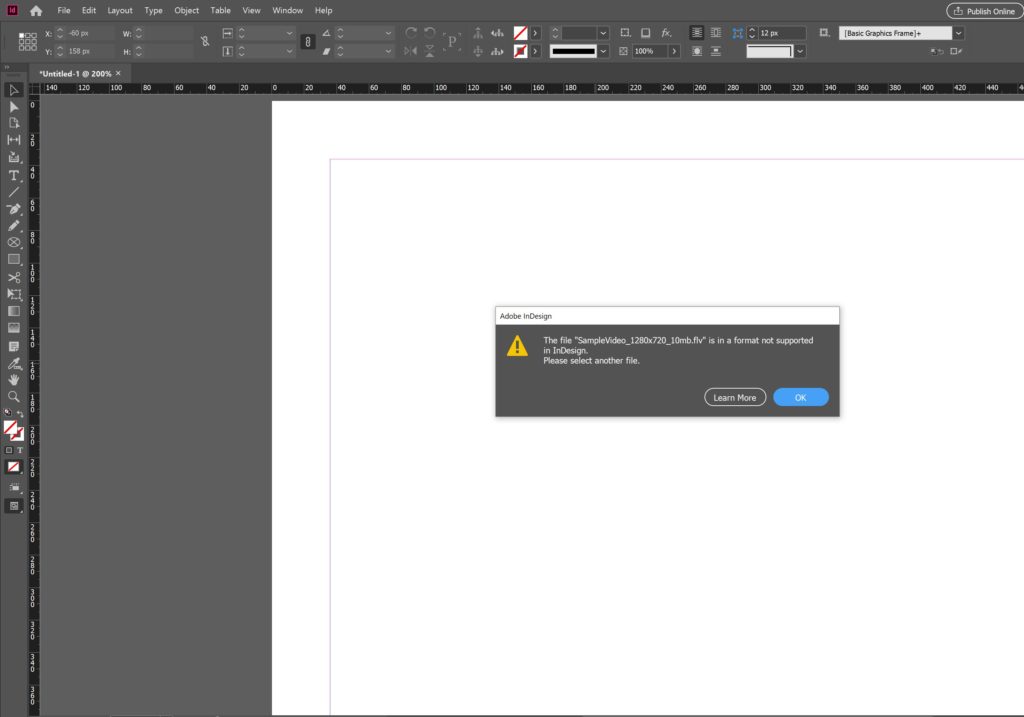Toggle constrain proportions for scaling chain
Image resolution: width=1024 pixels, height=717 pixels.
(308, 42)
